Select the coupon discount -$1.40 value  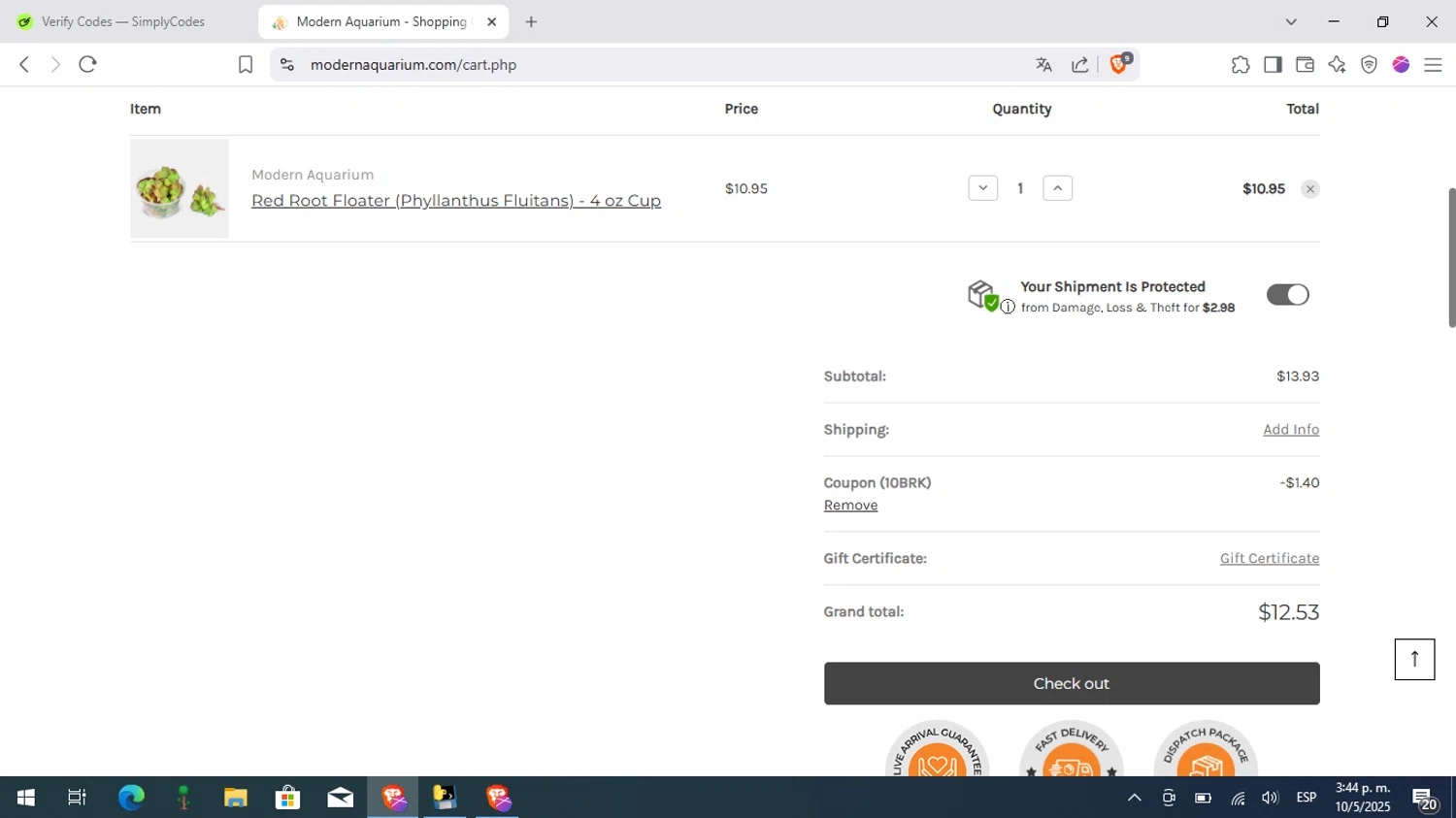tap(1299, 482)
